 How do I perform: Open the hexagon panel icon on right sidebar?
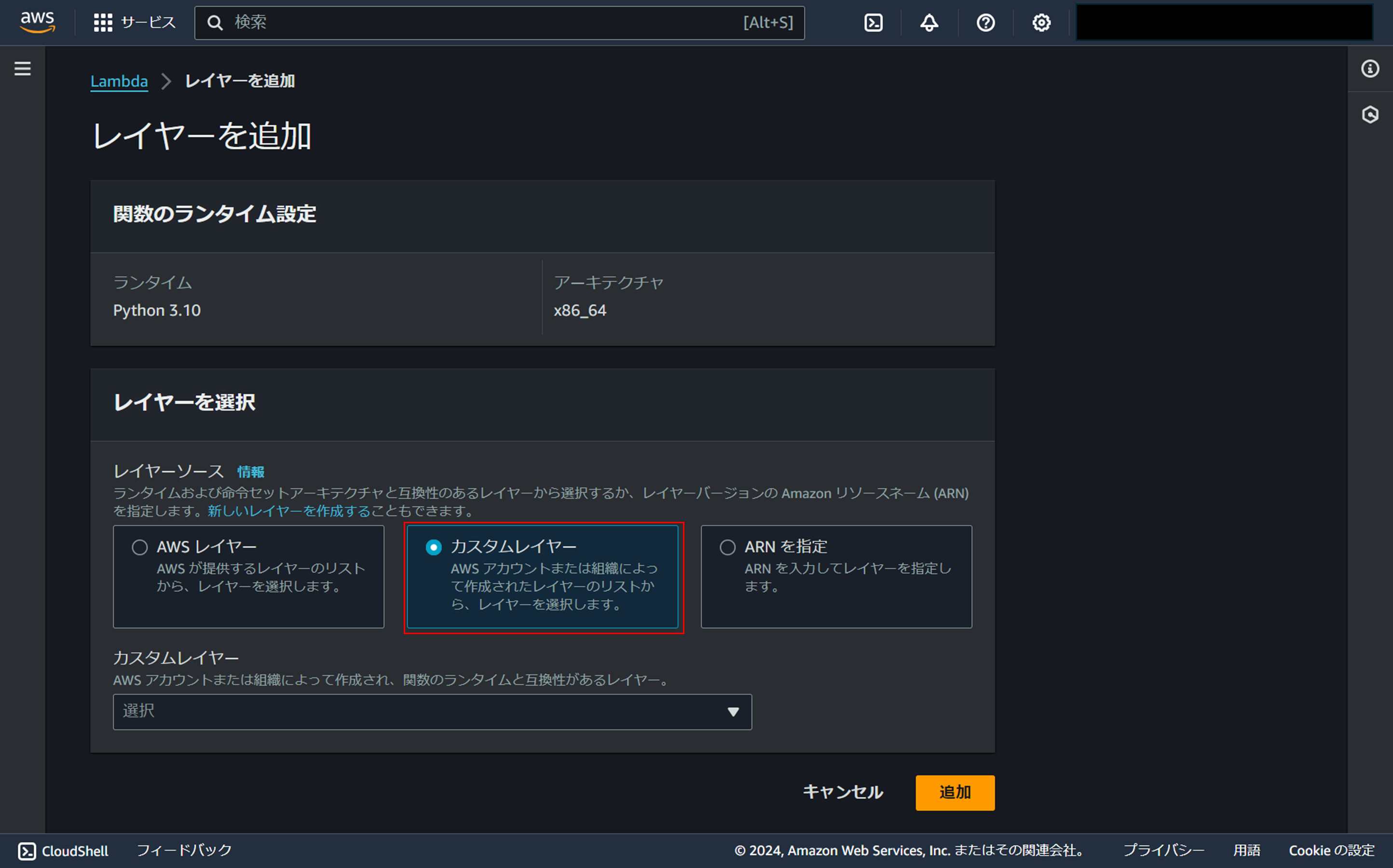point(1370,115)
